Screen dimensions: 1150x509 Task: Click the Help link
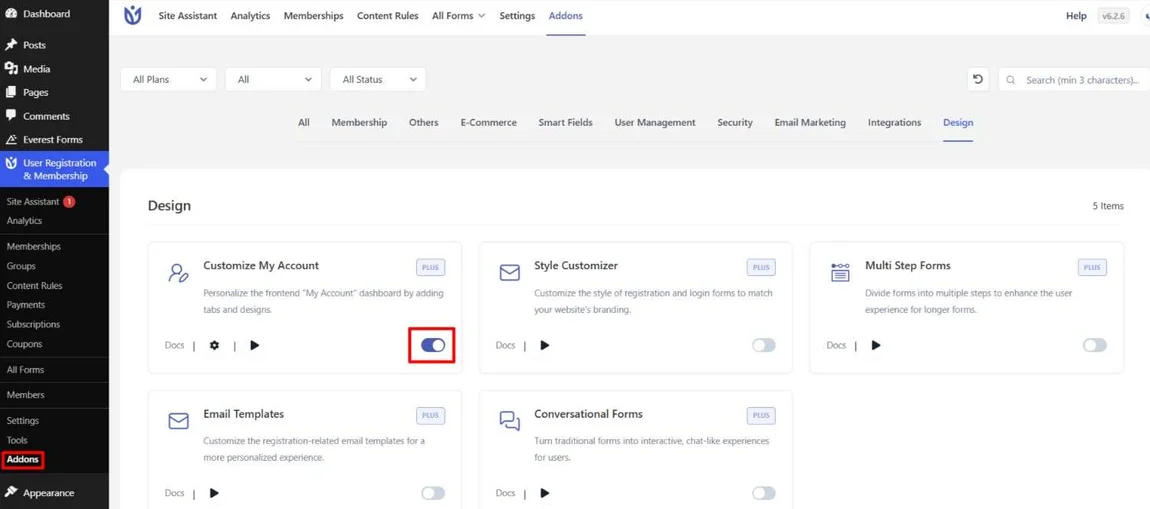point(1076,15)
